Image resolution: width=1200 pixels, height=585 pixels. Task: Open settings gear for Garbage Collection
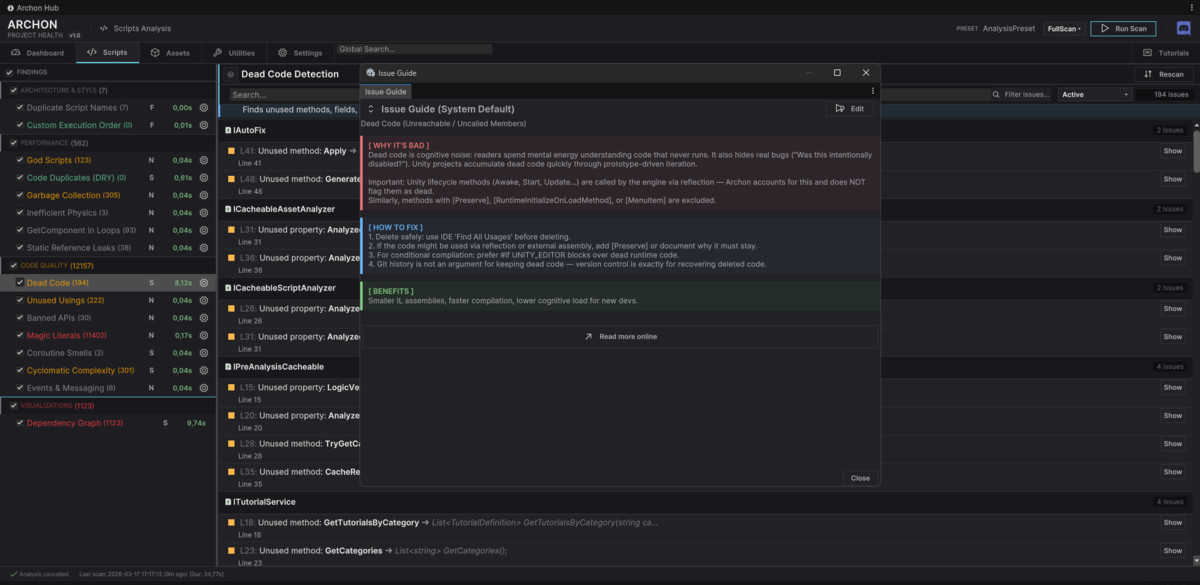203,195
